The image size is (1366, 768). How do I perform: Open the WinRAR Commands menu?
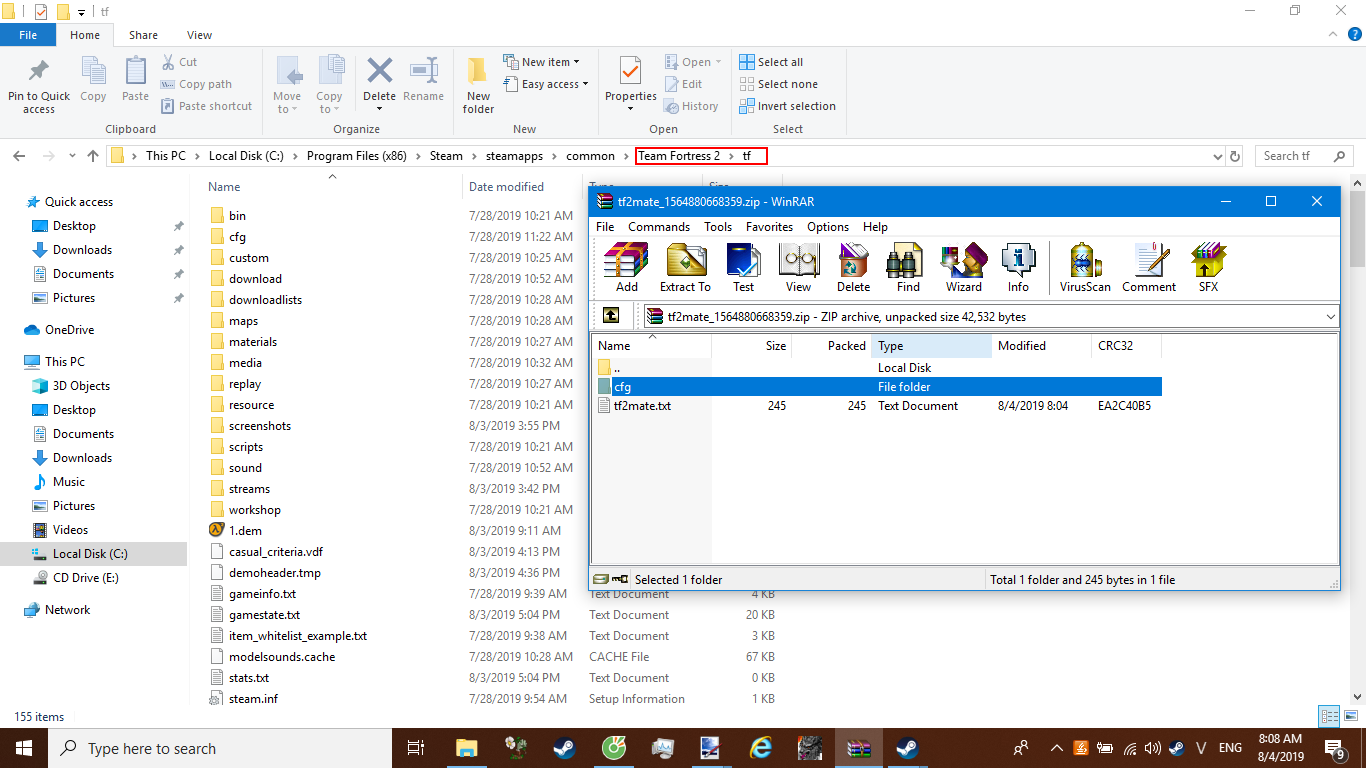tap(659, 227)
